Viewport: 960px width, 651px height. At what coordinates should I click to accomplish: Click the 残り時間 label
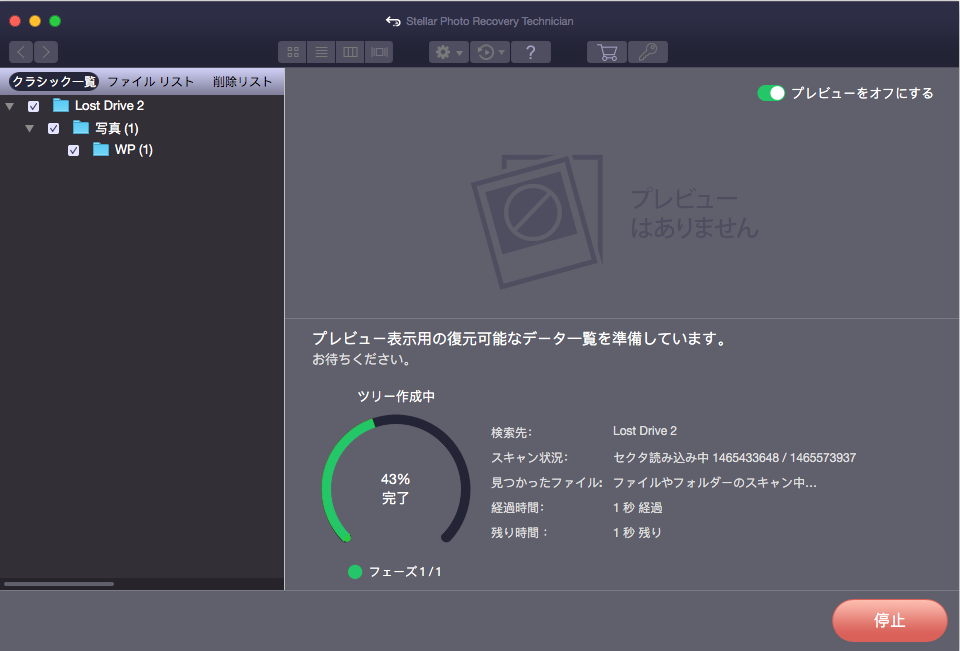click(519, 533)
